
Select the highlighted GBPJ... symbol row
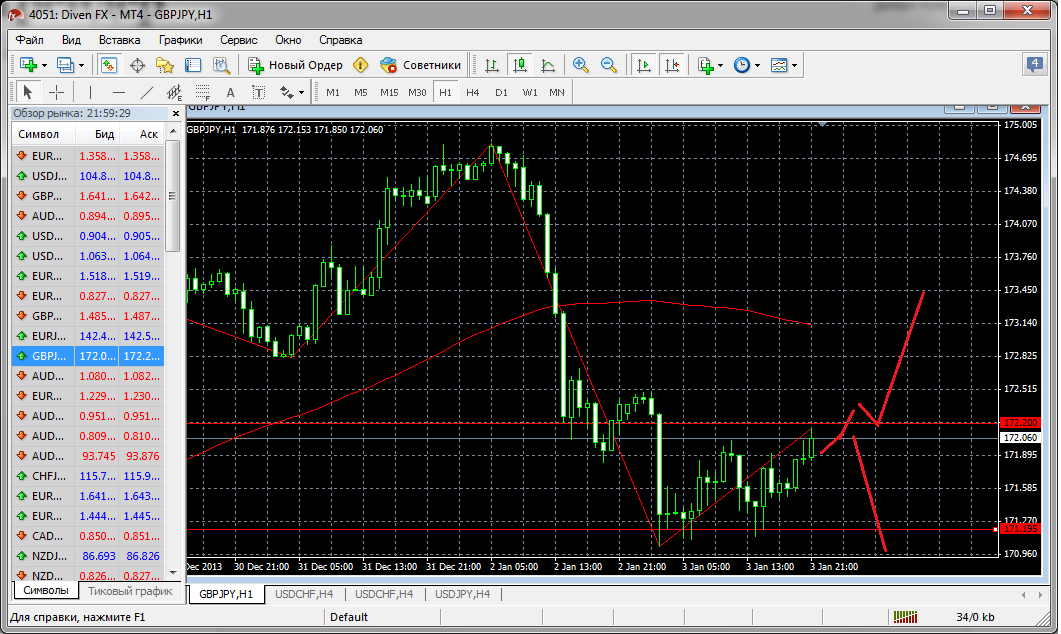(88, 356)
